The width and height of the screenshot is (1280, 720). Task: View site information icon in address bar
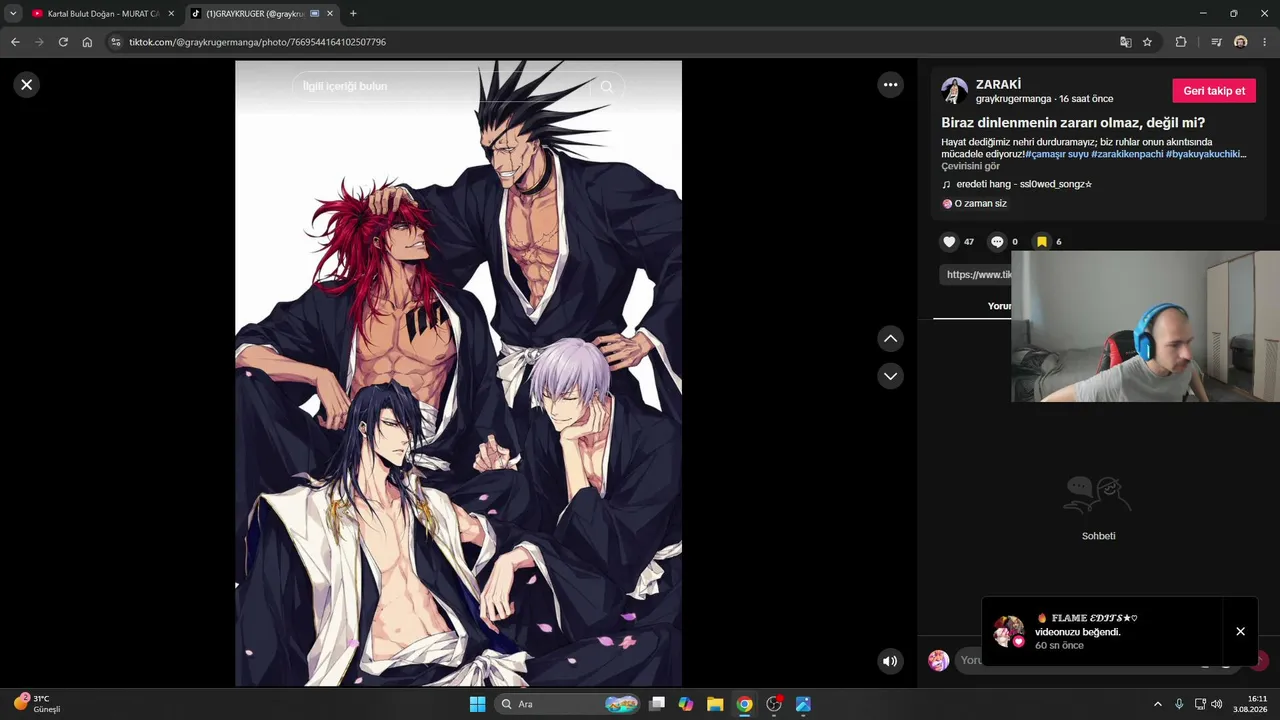pos(116,42)
